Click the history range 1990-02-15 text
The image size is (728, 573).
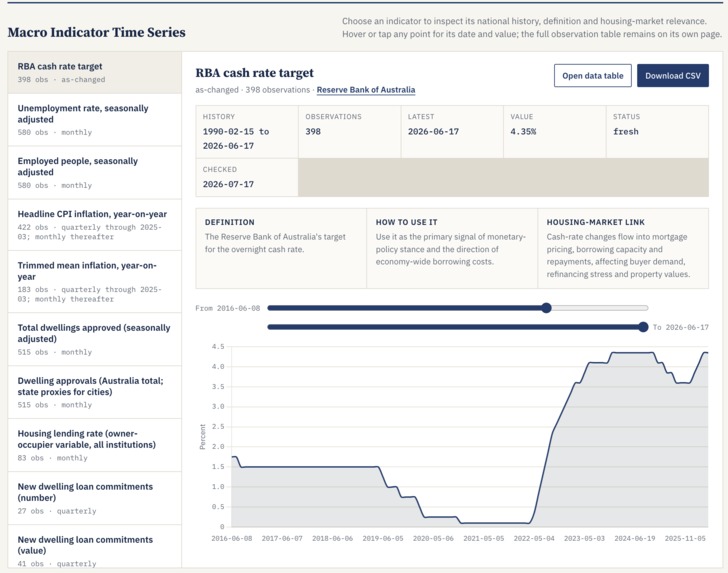(235, 138)
